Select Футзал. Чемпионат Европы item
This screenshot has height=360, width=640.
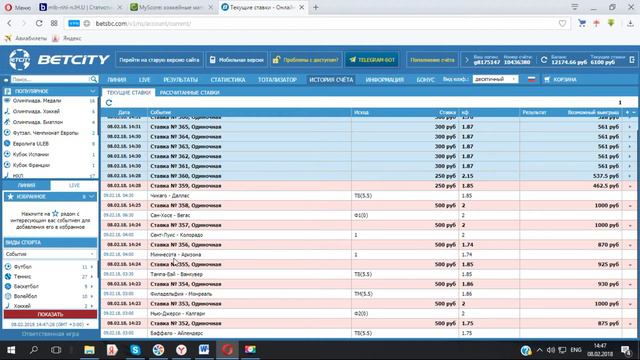pos(45,133)
